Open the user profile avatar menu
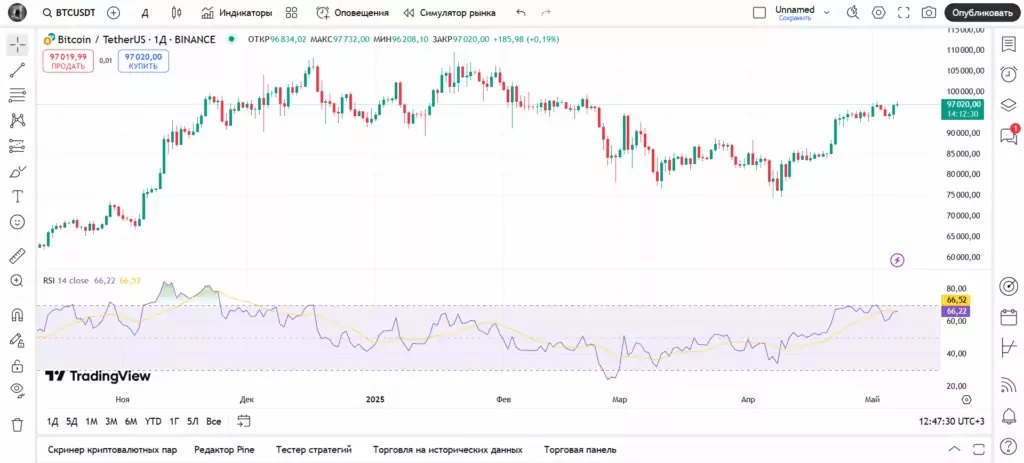Image resolution: width=1024 pixels, height=463 pixels. click(16, 12)
